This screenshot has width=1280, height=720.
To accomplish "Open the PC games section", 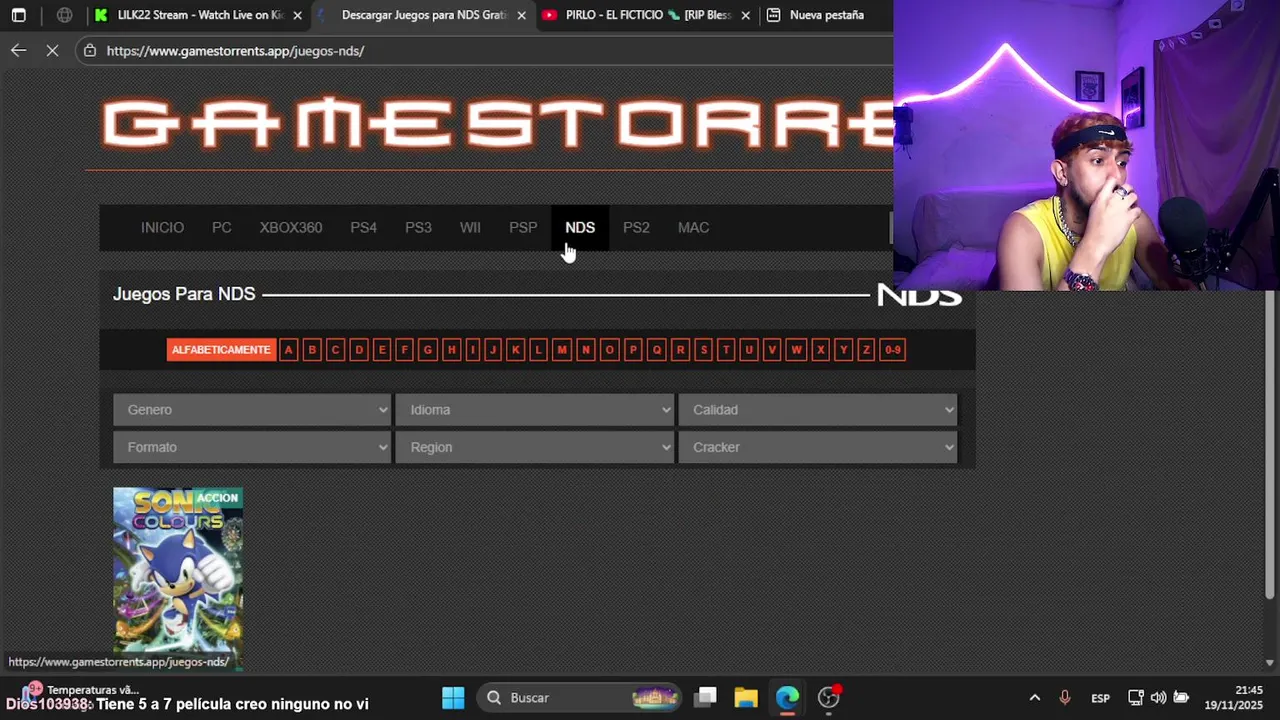I will coord(221,227).
